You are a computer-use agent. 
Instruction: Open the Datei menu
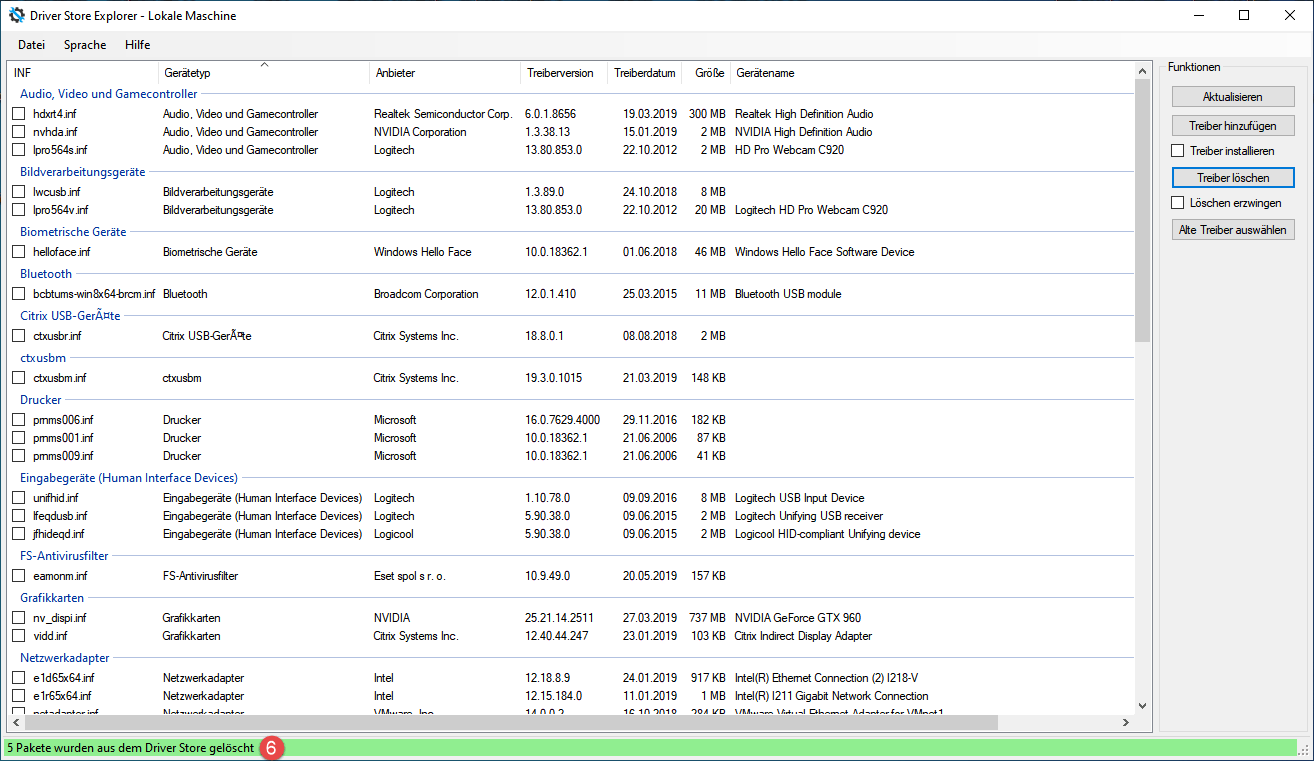tap(31, 45)
